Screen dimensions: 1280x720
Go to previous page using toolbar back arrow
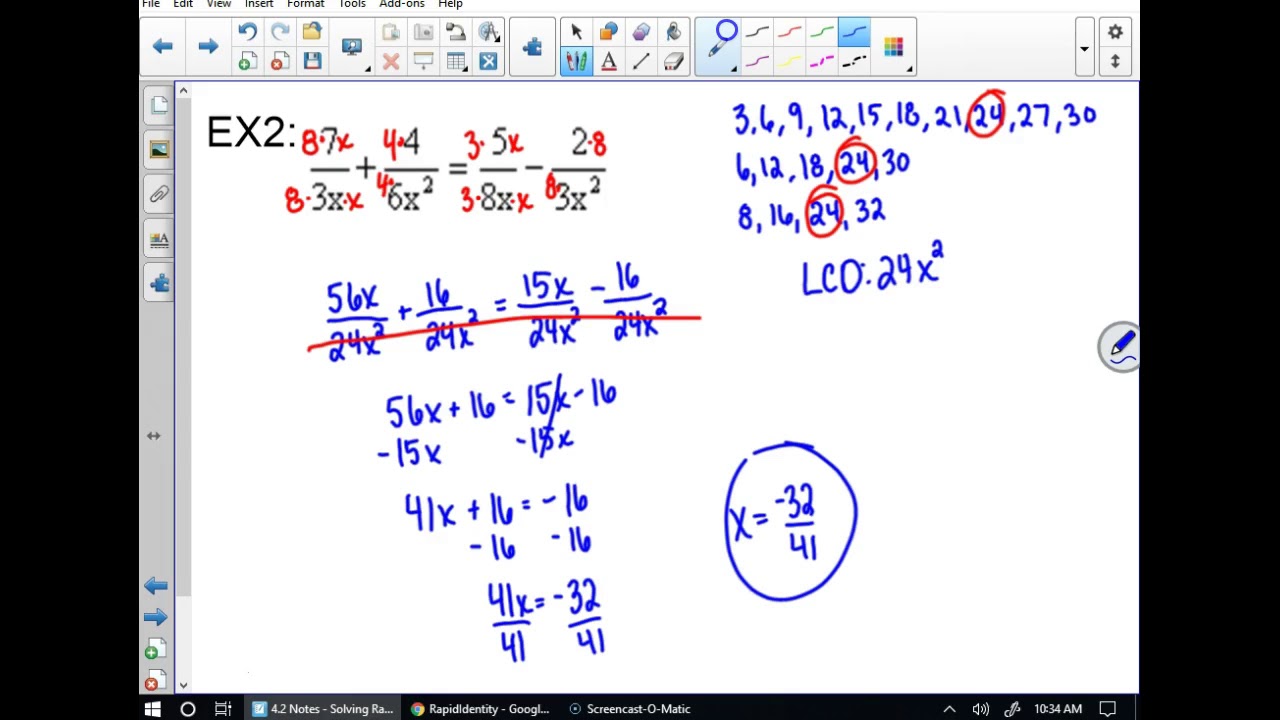pyautogui.click(x=163, y=46)
